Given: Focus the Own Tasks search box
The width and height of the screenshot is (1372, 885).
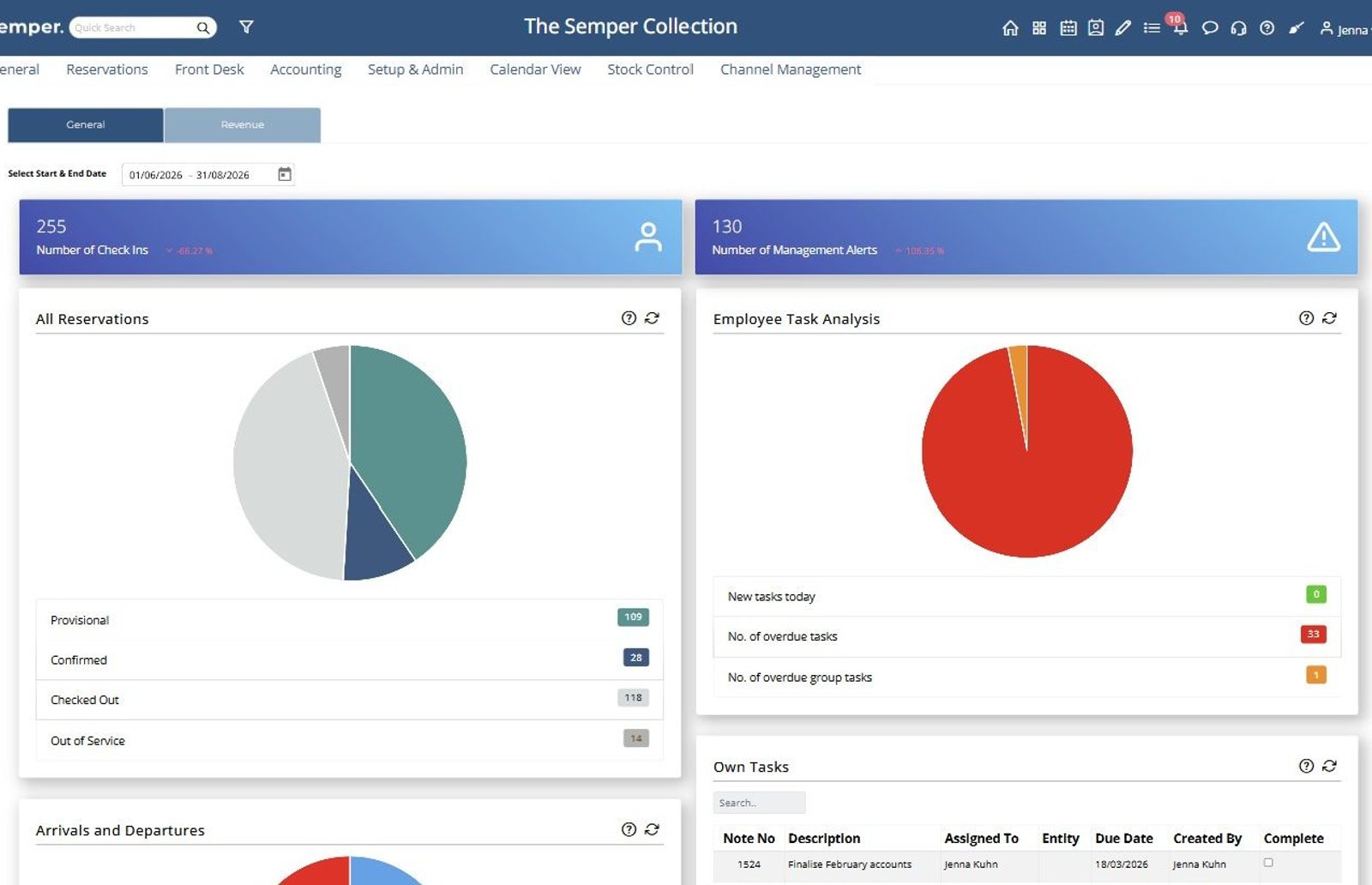Looking at the screenshot, I should 759,803.
